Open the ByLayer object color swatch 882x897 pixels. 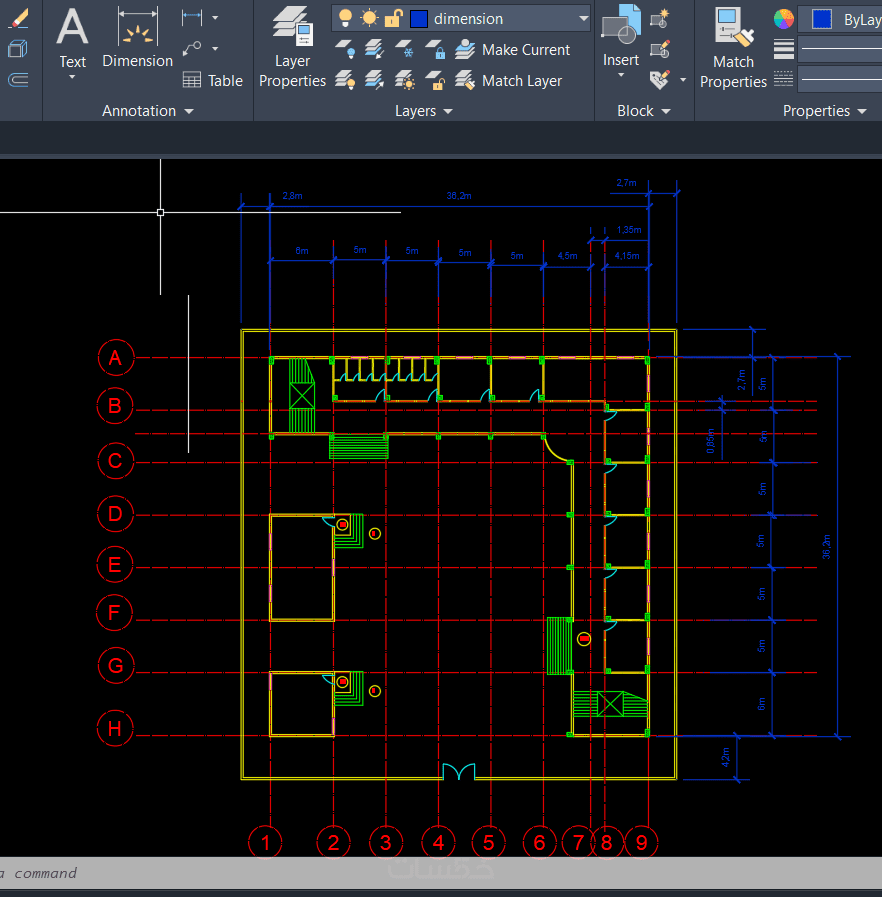[x=822, y=19]
